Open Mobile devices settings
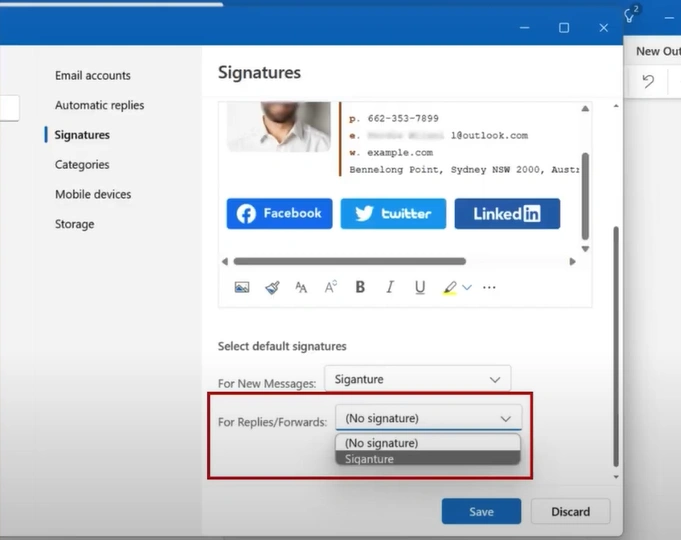681x540 pixels. click(x=93, y=194)
